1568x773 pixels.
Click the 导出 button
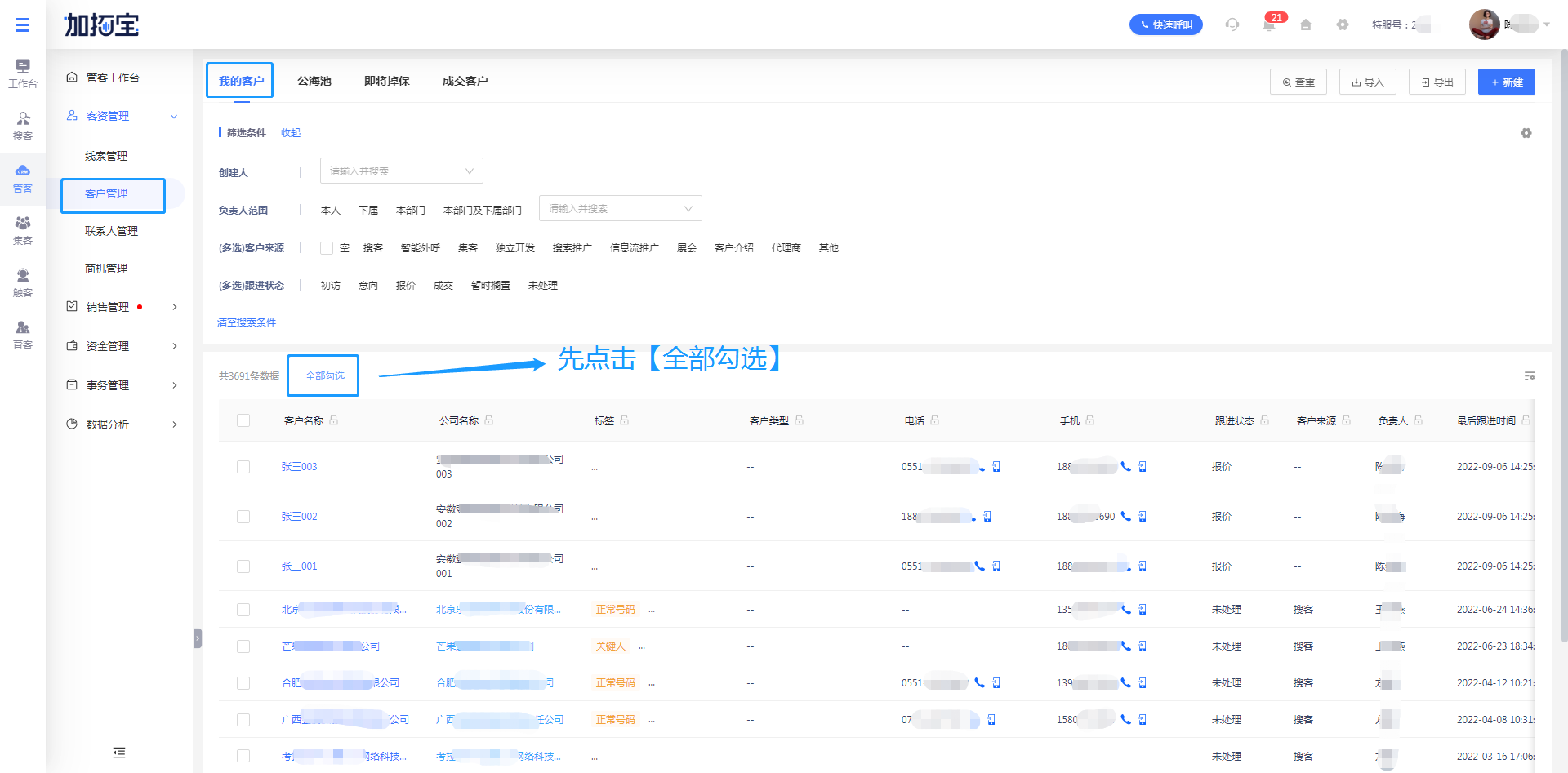(1437, 82)
